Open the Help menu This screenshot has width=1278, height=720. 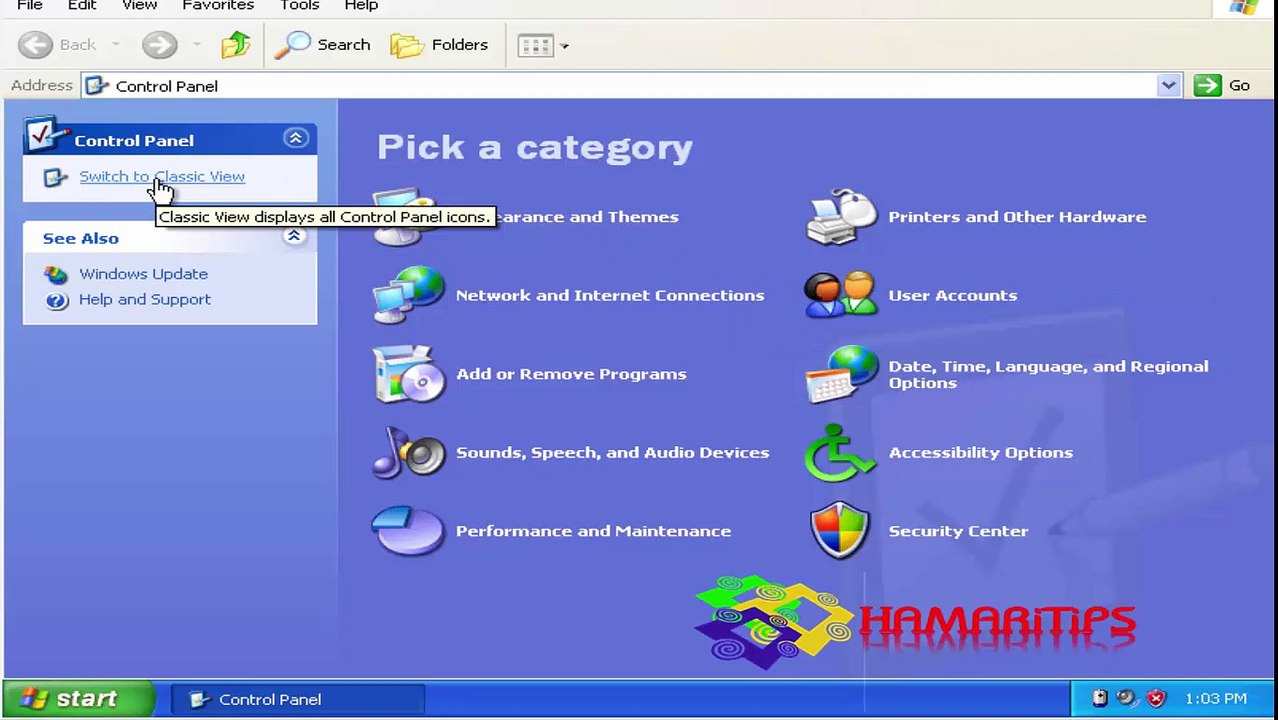pos(361,6)
